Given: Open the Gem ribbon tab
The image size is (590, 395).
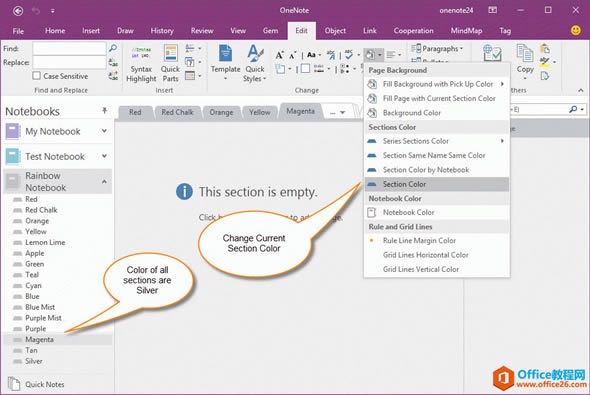Looking at the screenshot, I should click(270, 31).
